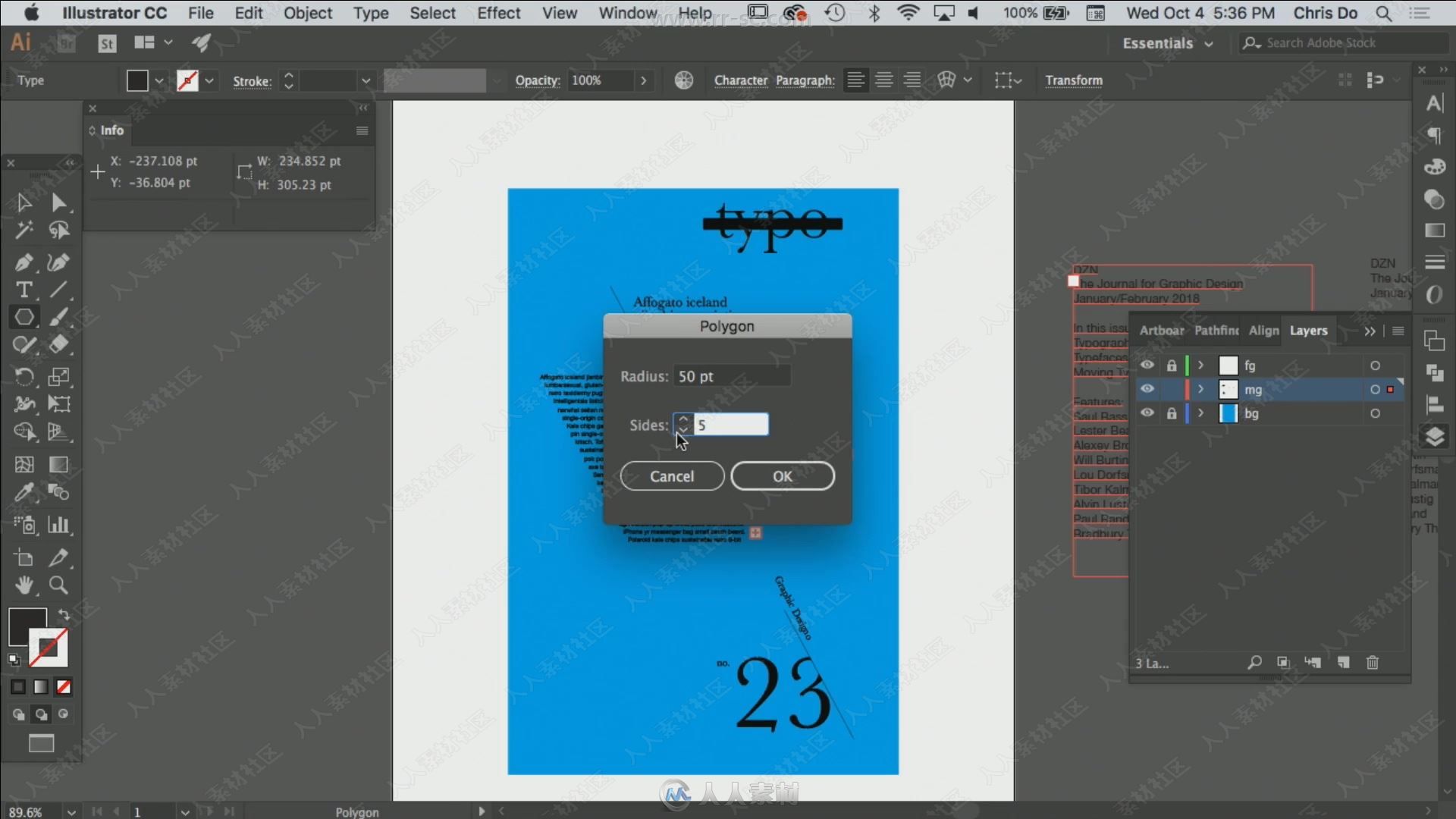
Task: Click the Sides input field
Action: pos(730,425)
